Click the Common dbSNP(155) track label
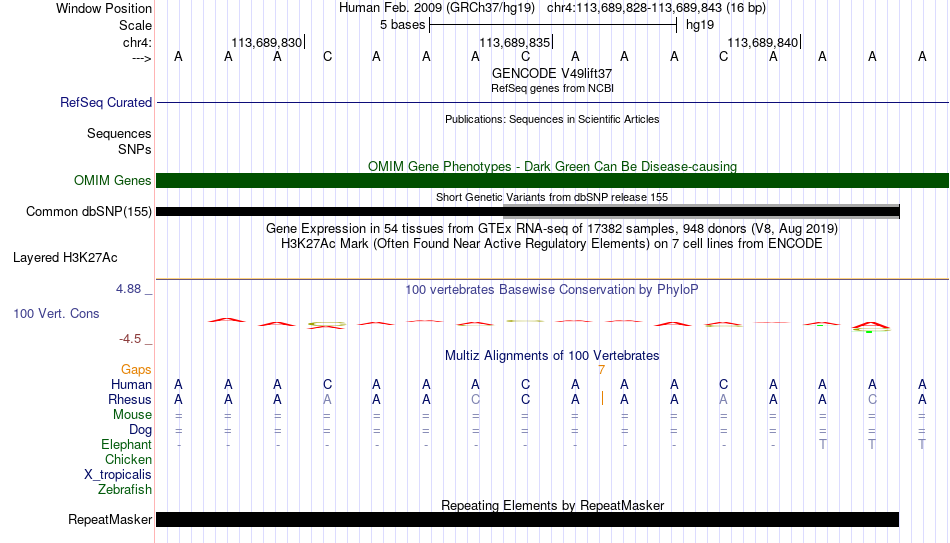The height and width of the screenshot is (543, 950). pyautogui.click(x=88, y=212)
